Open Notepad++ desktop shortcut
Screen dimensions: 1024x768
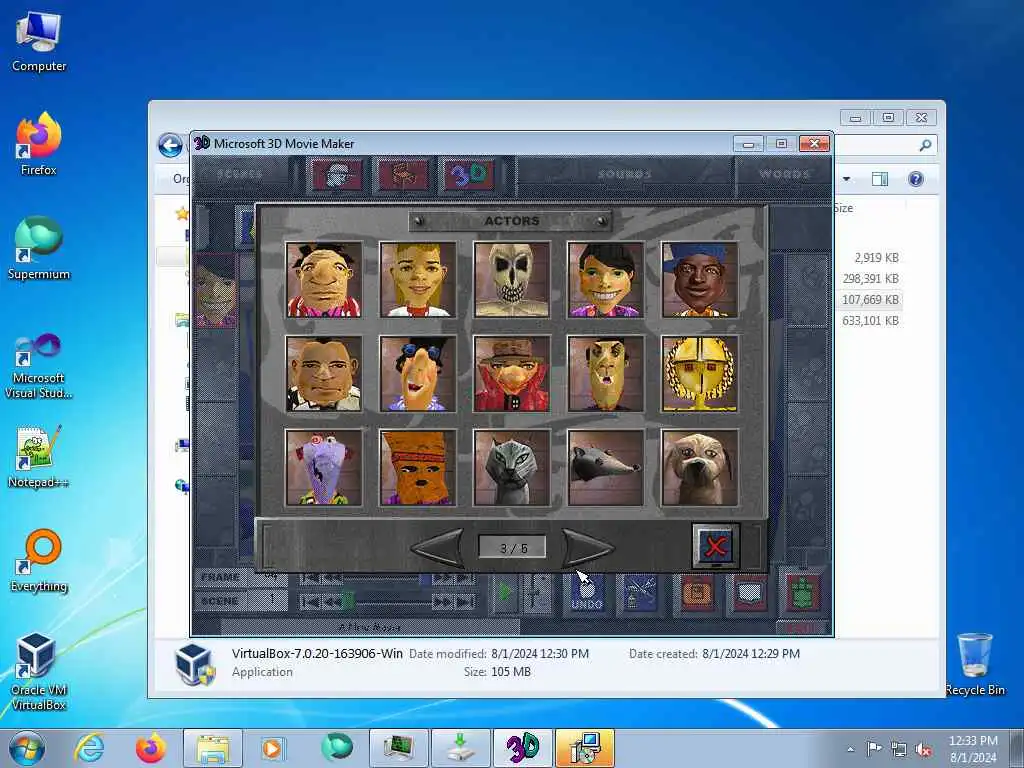[x=39, y=456]
